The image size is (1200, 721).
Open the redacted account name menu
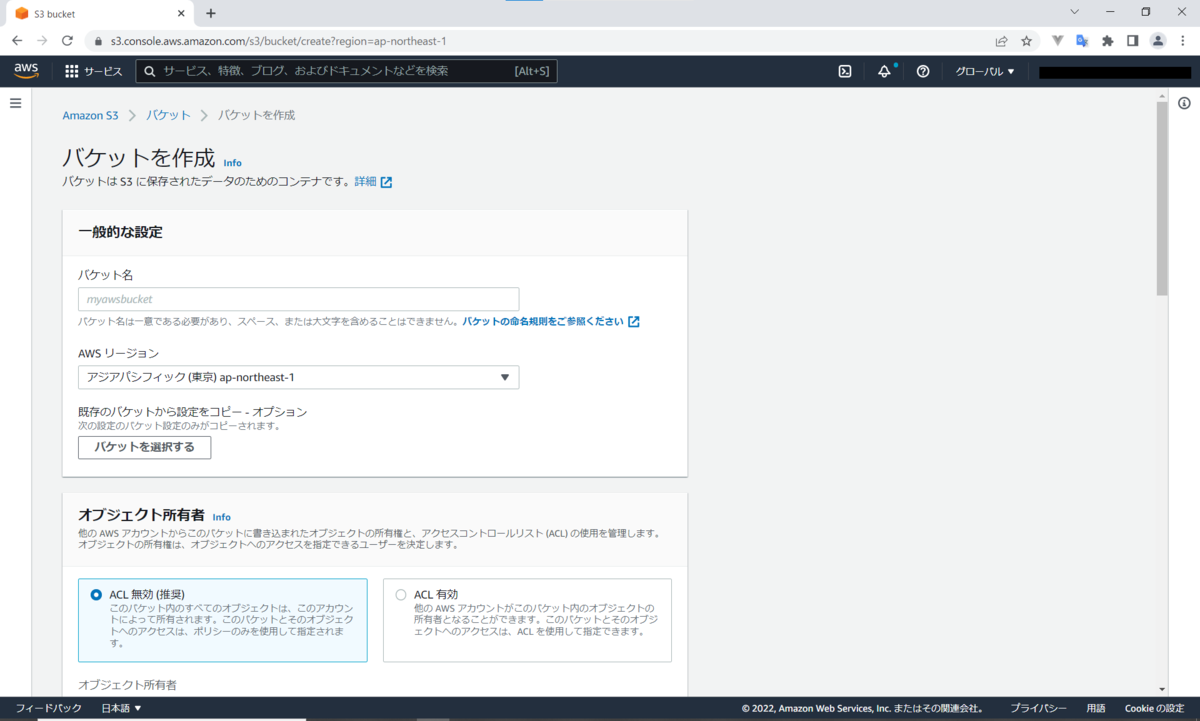click(1114, 72)
